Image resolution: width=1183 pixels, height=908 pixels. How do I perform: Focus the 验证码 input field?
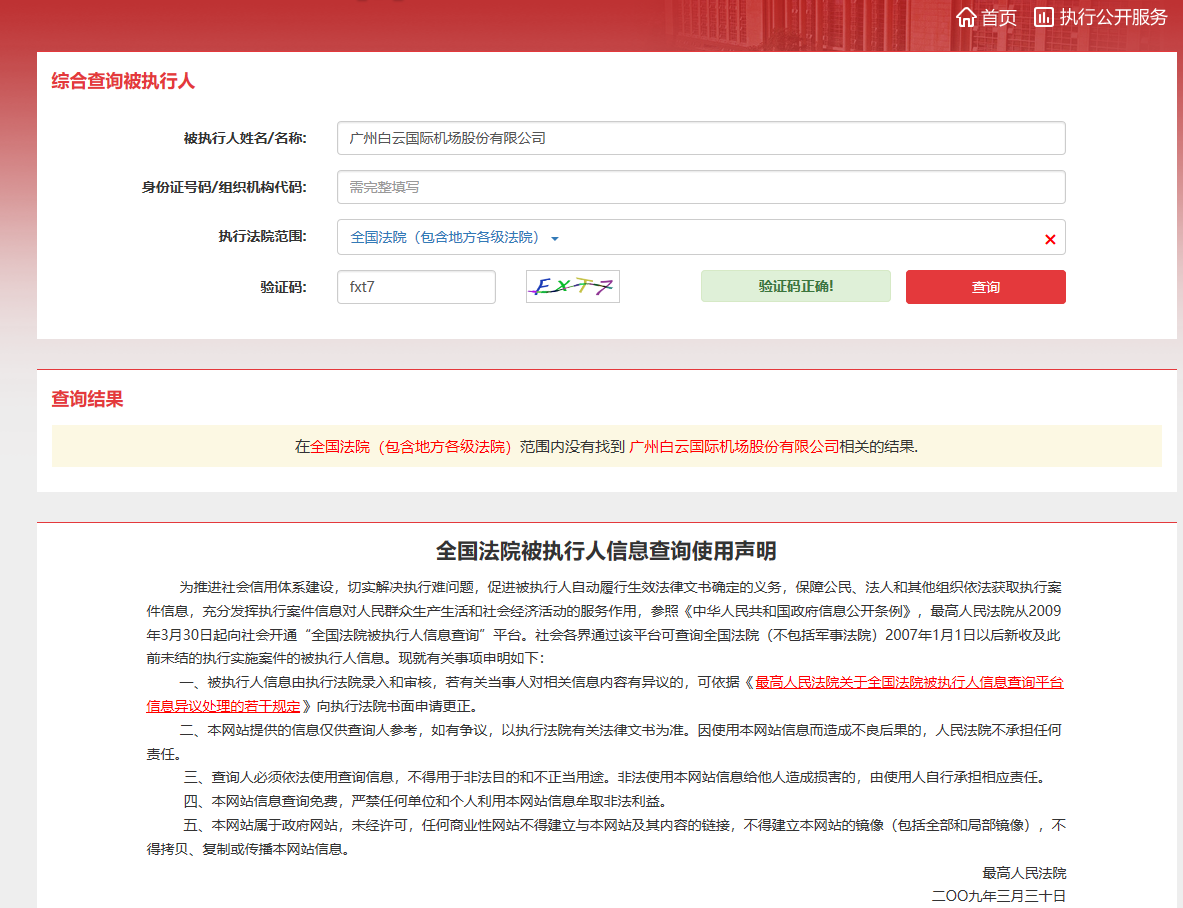(416, 287)
